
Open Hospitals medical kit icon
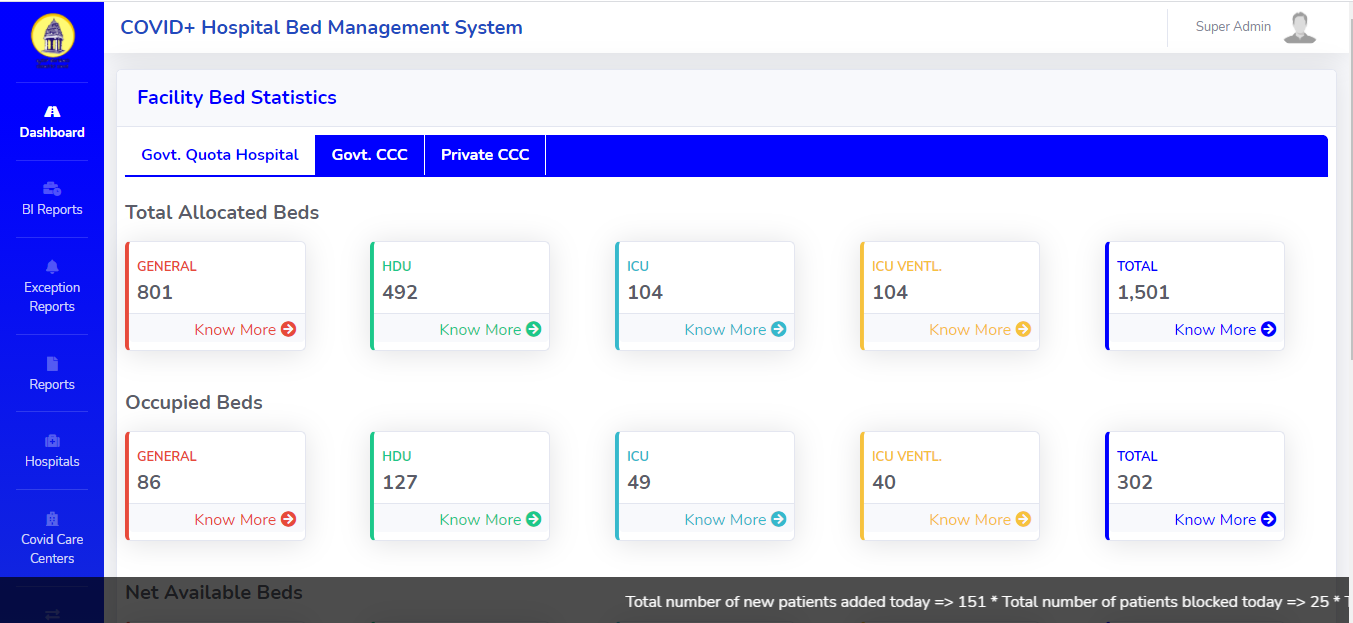pyautogui.click(x=52, y=440)
